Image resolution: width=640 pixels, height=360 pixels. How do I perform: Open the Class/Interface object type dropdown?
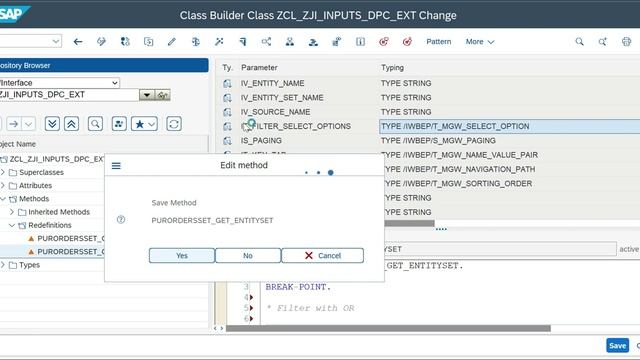[114, 83]
